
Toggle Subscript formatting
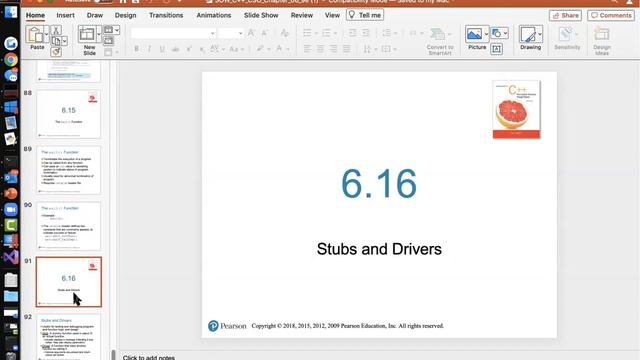[x=202, y=49]
